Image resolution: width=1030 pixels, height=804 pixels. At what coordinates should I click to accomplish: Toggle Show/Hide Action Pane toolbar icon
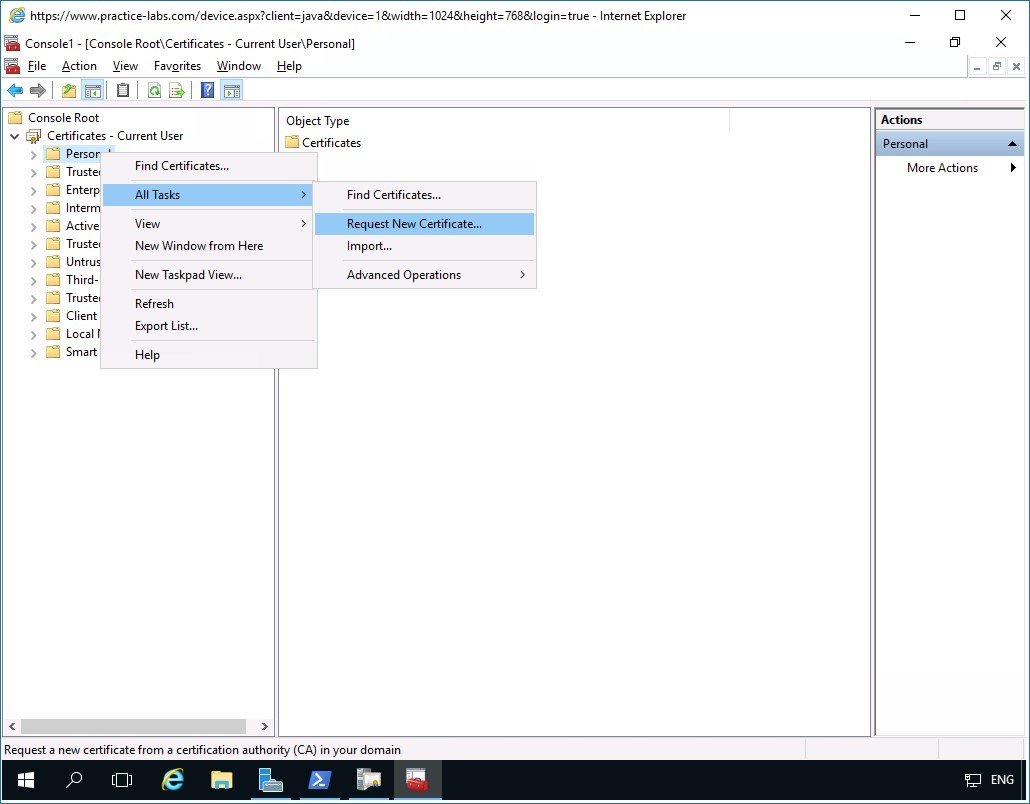232,91
